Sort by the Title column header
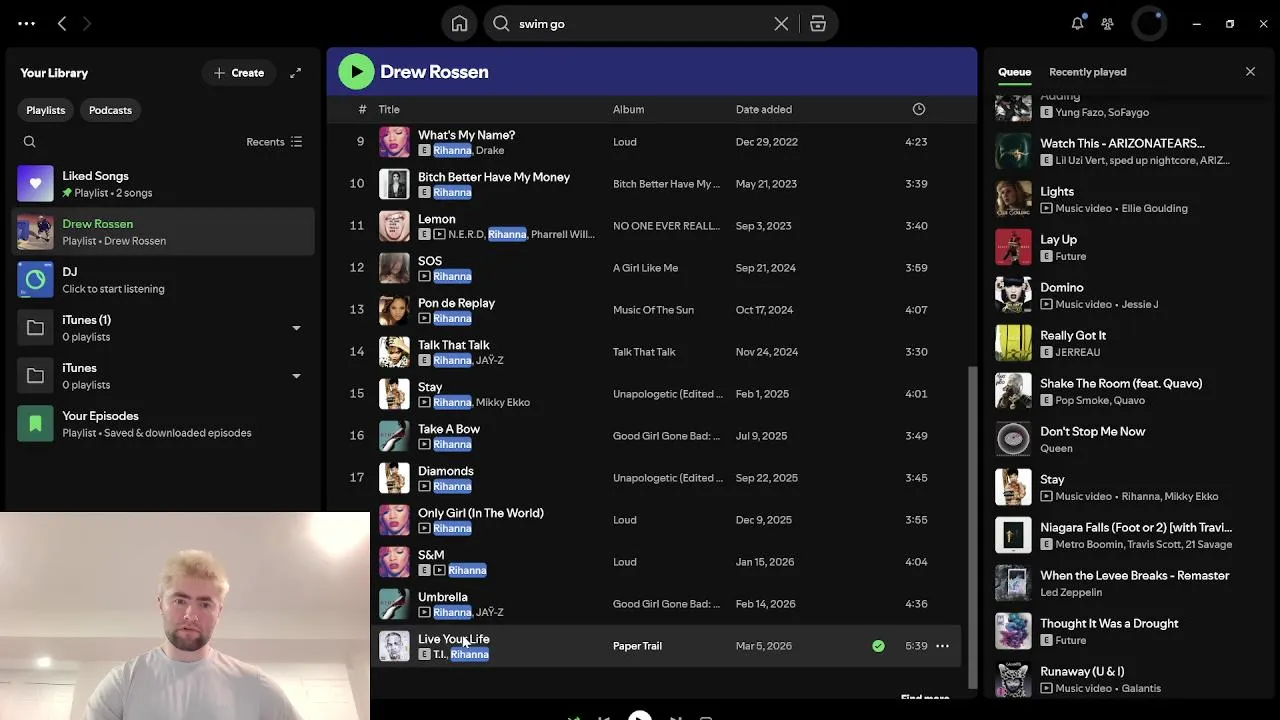Viewport: 1280px width, 720px height. pos(389,109)
